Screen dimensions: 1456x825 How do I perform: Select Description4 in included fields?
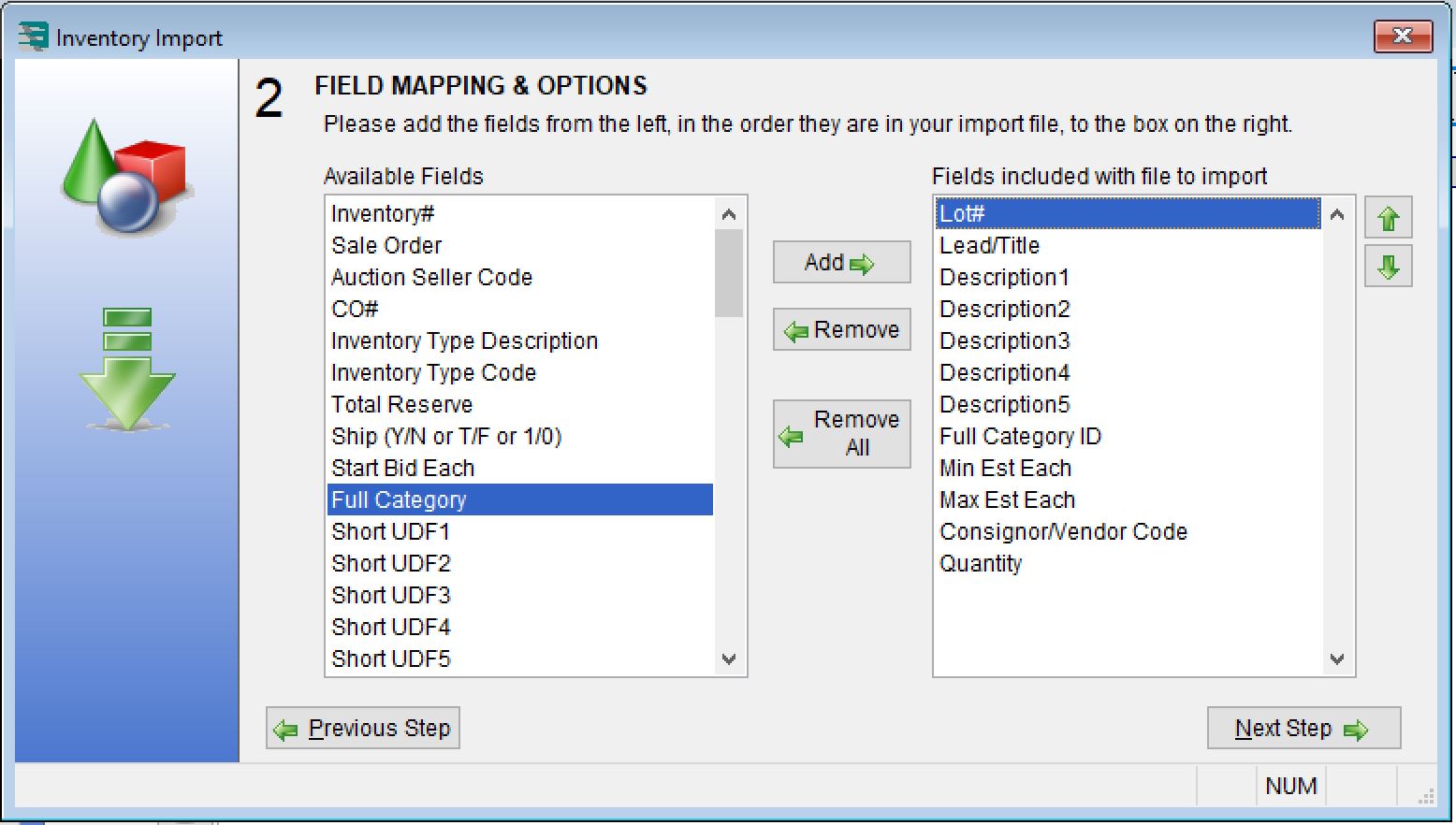(x=1128, y=373)
